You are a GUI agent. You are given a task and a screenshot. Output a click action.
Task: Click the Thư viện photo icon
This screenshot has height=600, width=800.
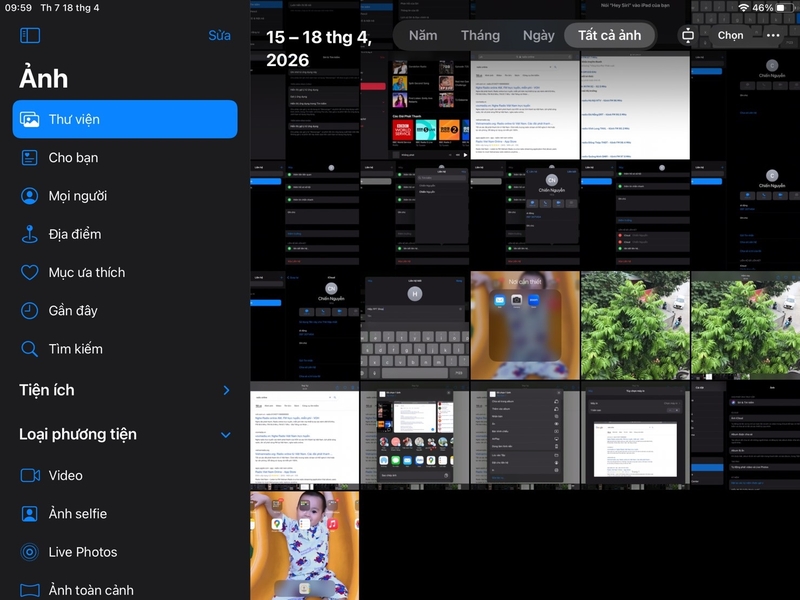point(30,119)
